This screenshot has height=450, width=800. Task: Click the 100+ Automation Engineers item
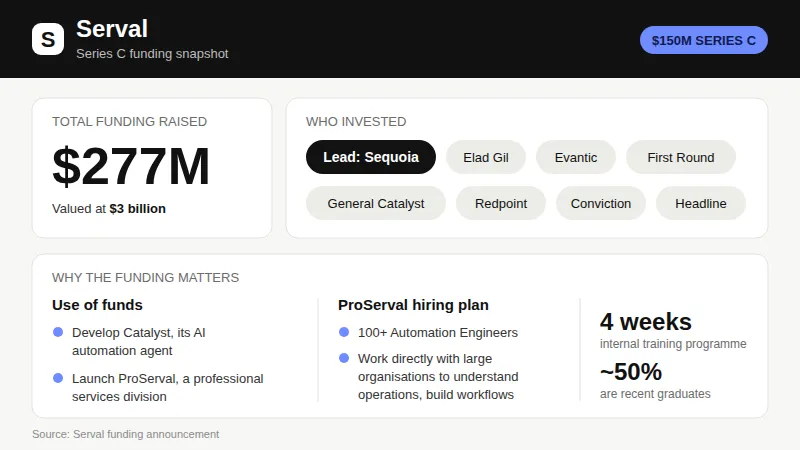click(x=438, y=333)
